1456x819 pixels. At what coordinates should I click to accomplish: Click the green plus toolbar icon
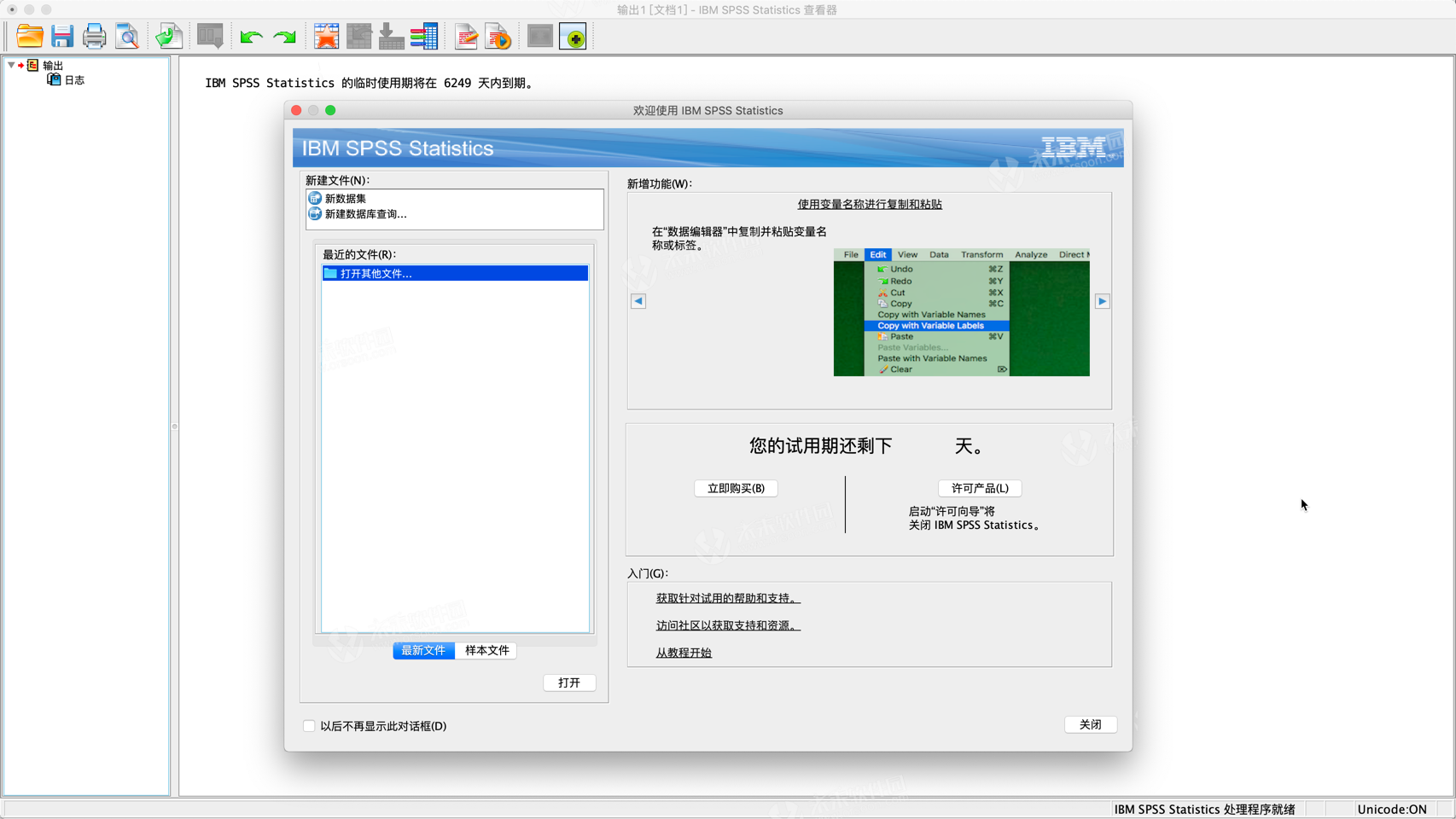pyautogui.click(x=574, y=37)
